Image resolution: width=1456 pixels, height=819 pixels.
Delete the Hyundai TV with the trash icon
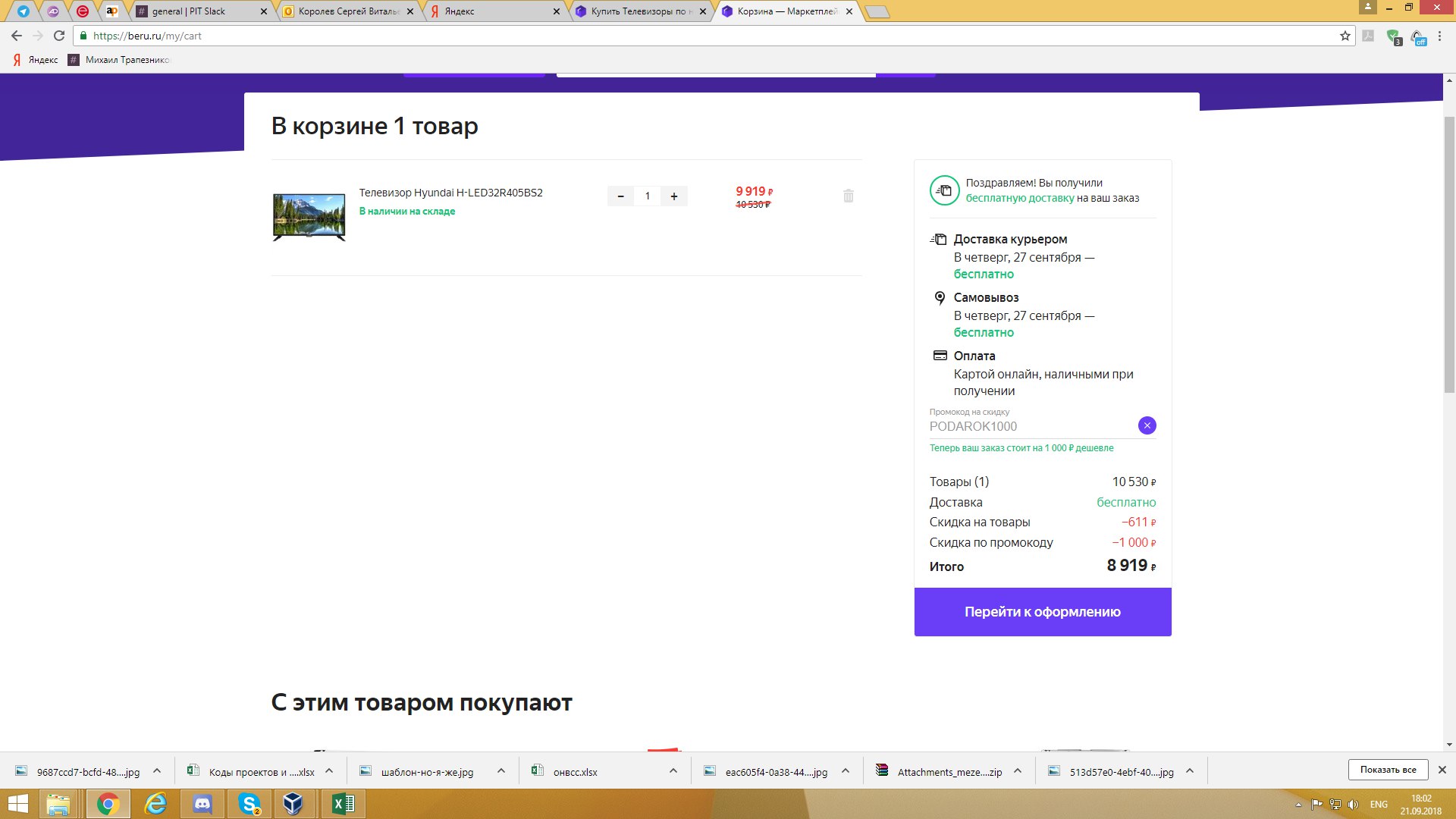[849, 196]
